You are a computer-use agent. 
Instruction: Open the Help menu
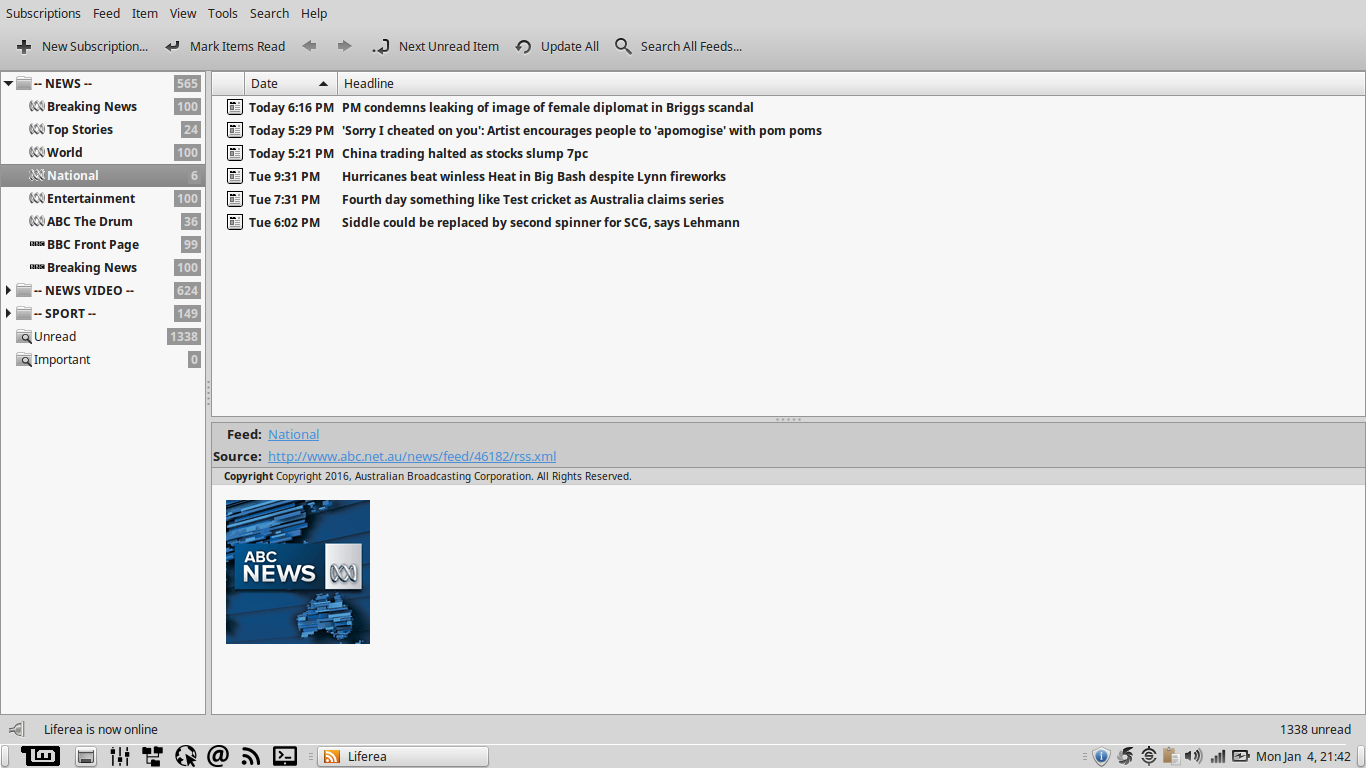pos(314,13)
